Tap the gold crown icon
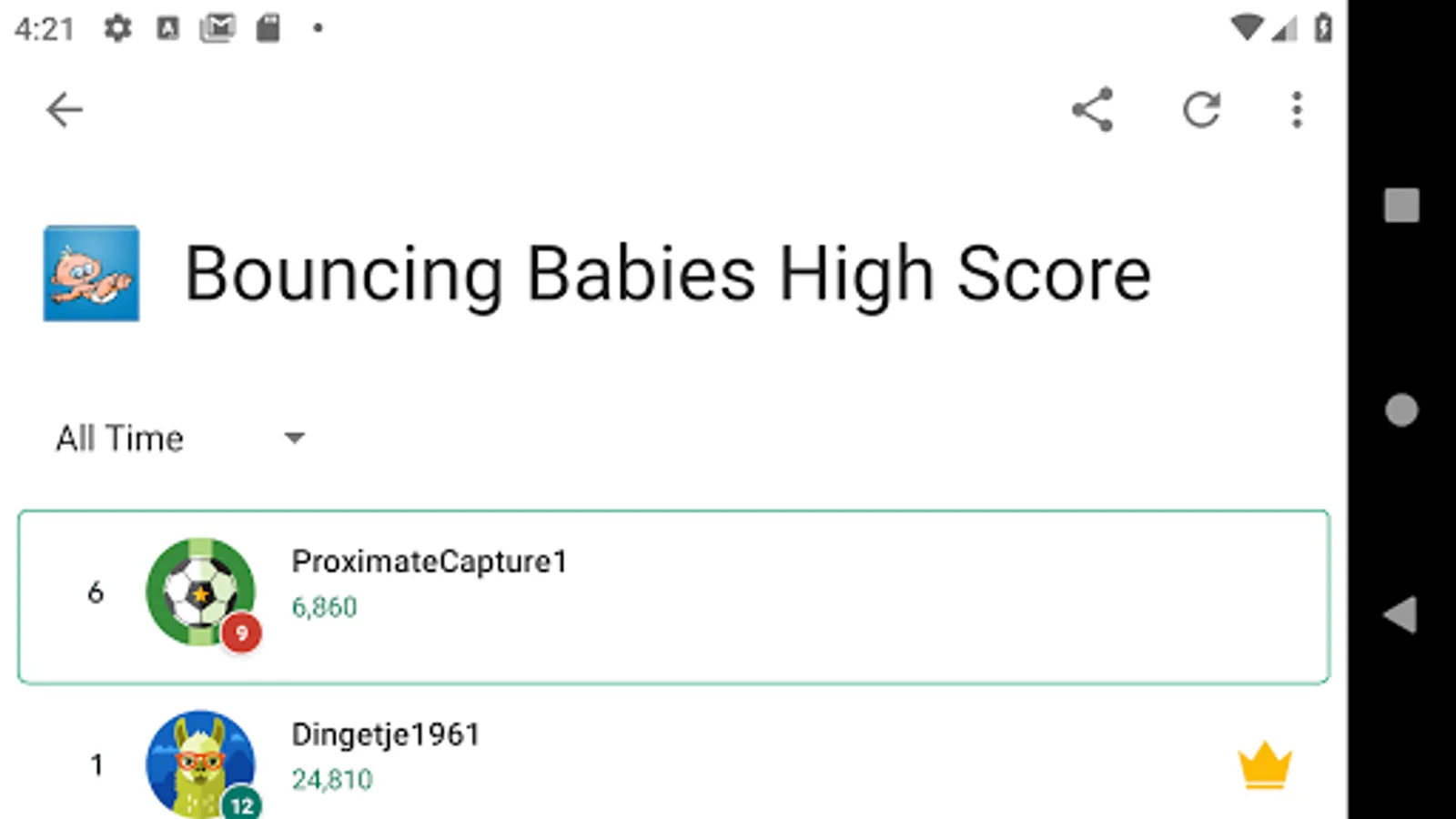The height and width of the screenshot is (819, 1456). point(1265,765)
